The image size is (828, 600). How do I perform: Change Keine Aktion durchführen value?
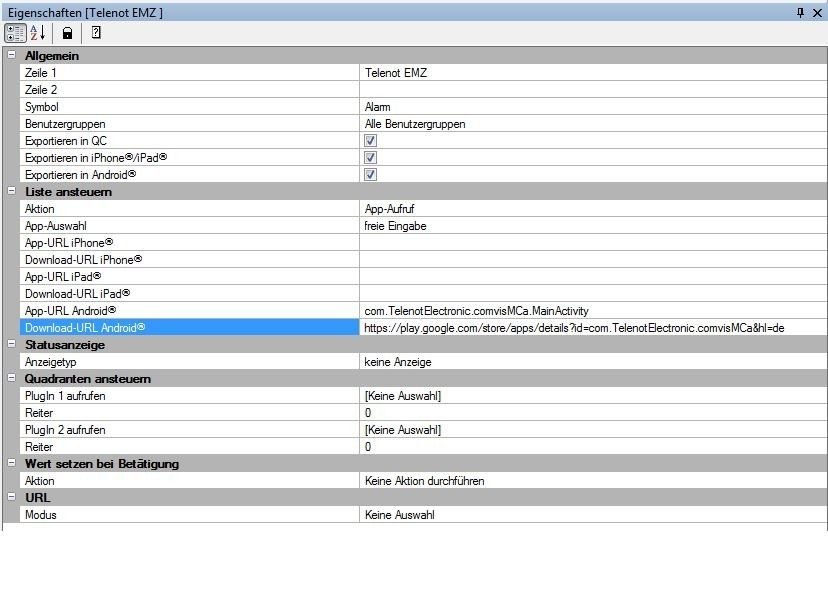pos(593,481)
